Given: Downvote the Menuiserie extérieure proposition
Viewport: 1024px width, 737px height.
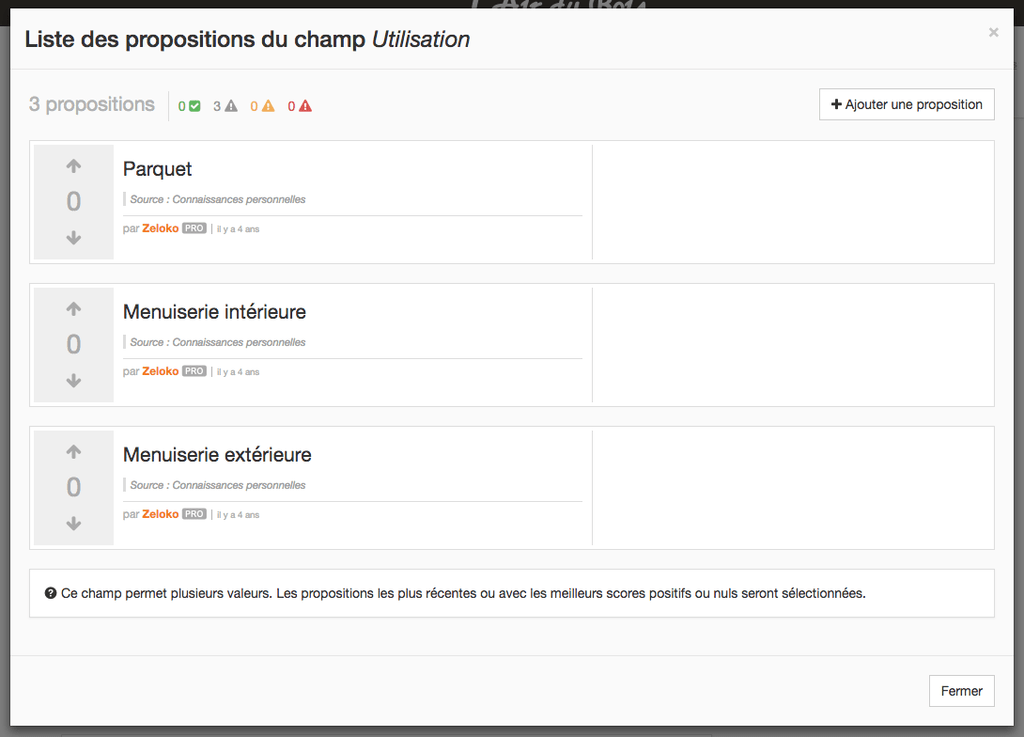Looking at the screenshot, I should (74, 524).
